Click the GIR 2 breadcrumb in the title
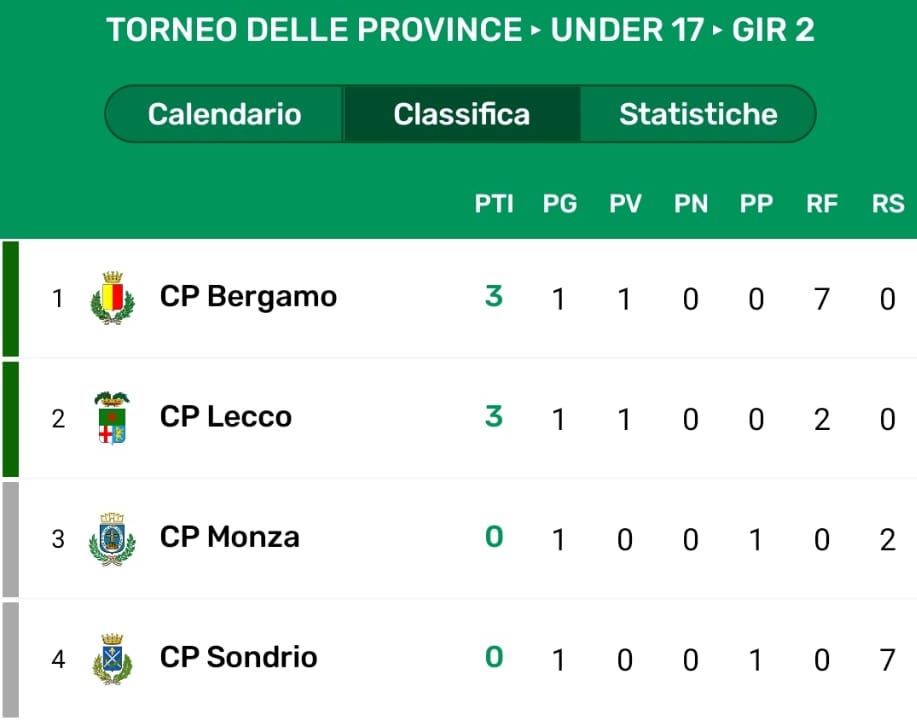This screenshot has height=728, width=917. (773, 30)
